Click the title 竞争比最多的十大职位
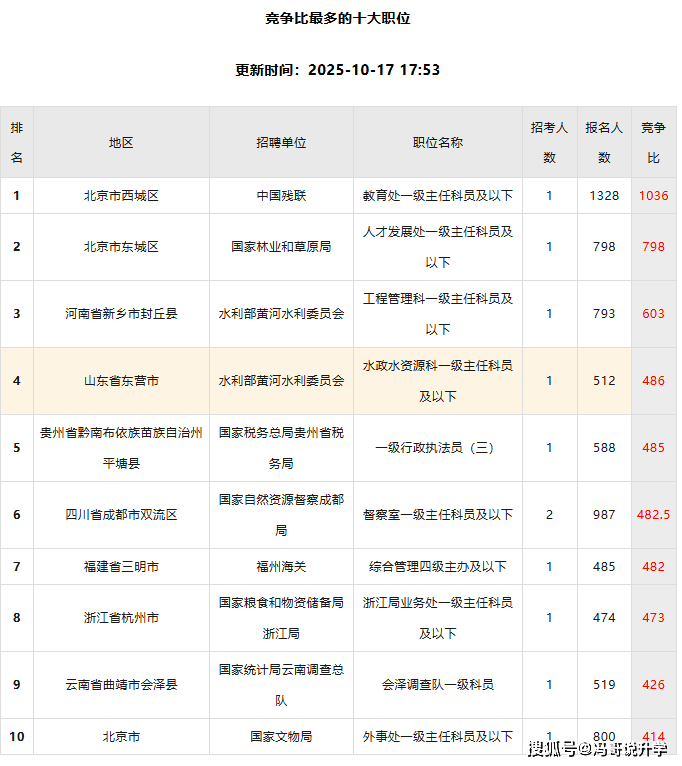682x766 pixels. (x=338, y=19)
